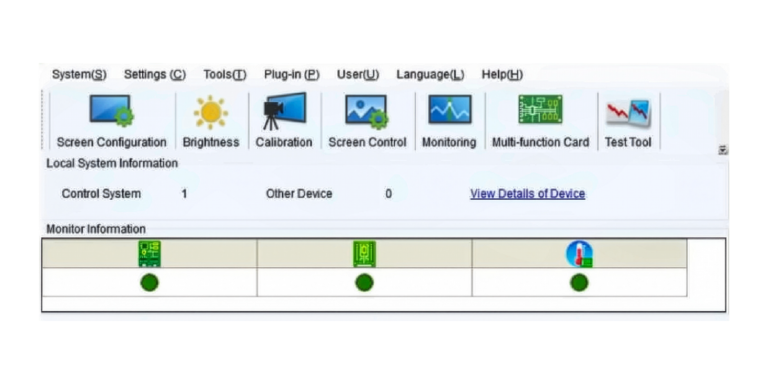The width and height of the screenshot is (768, 384).
Task: Click sending card icon in Monitor Information
Action: (x=149, y=254)
